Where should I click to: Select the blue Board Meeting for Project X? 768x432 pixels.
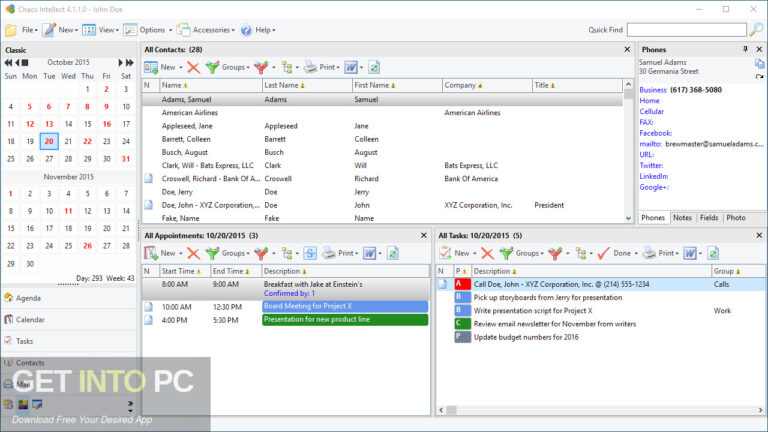pyautogui.click(x=345, y=307)
